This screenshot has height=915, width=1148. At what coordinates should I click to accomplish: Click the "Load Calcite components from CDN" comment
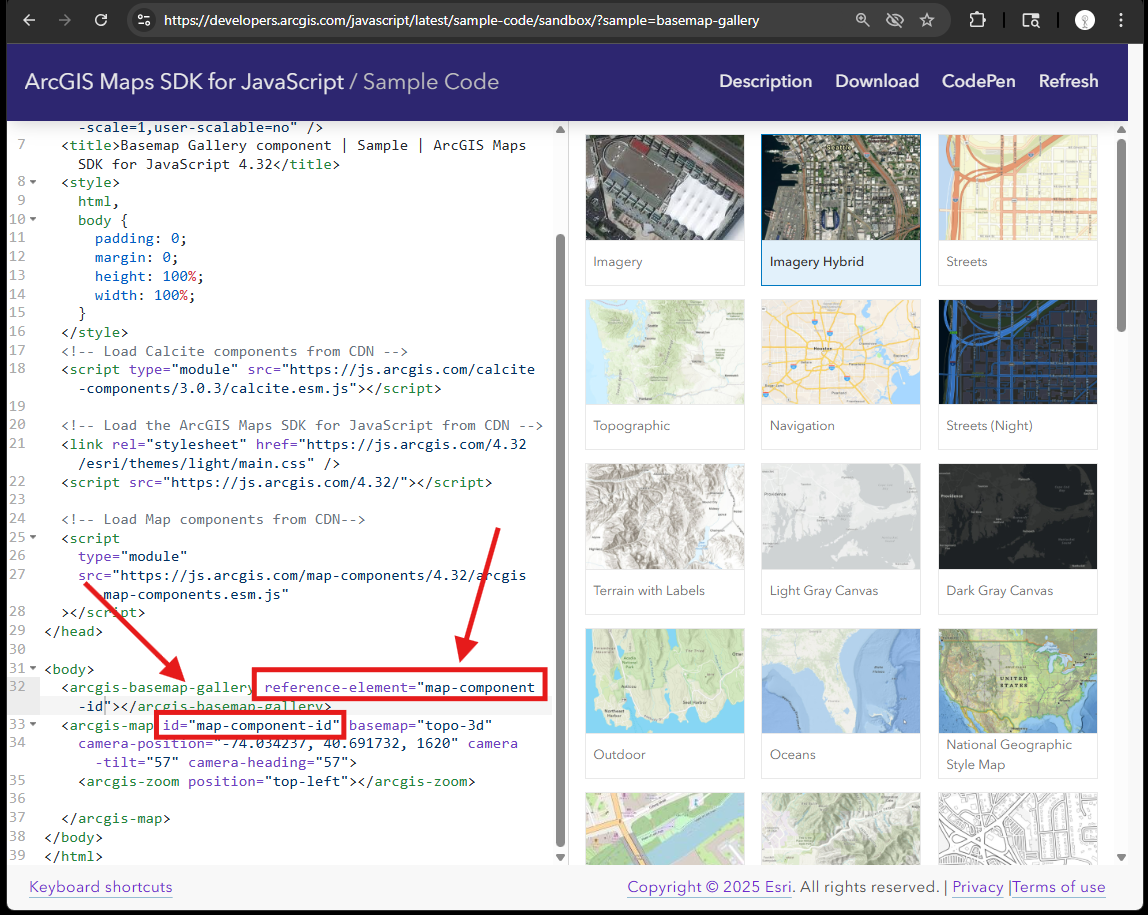[x=234, y=351]
